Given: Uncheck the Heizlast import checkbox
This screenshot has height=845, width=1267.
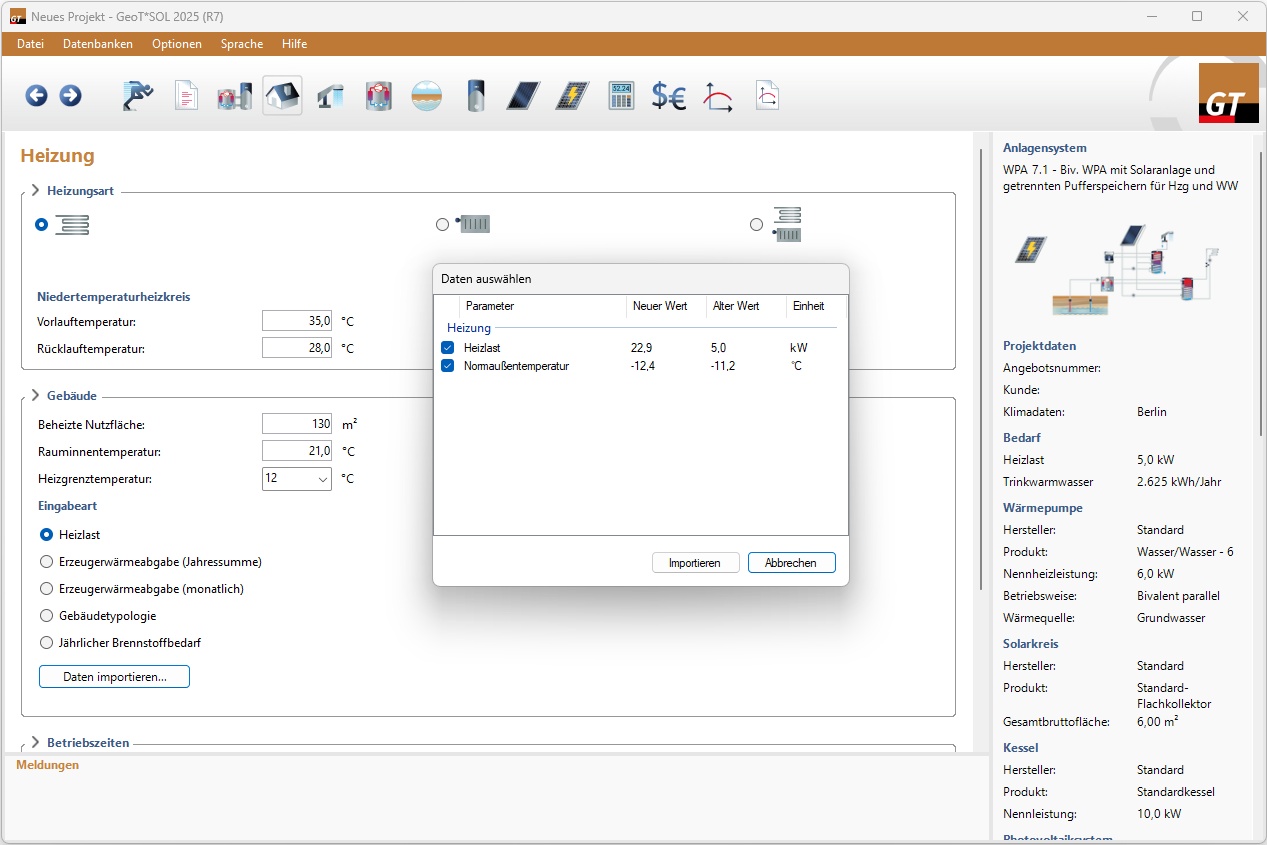Looking at the screenshot, I should coord(448,348).
